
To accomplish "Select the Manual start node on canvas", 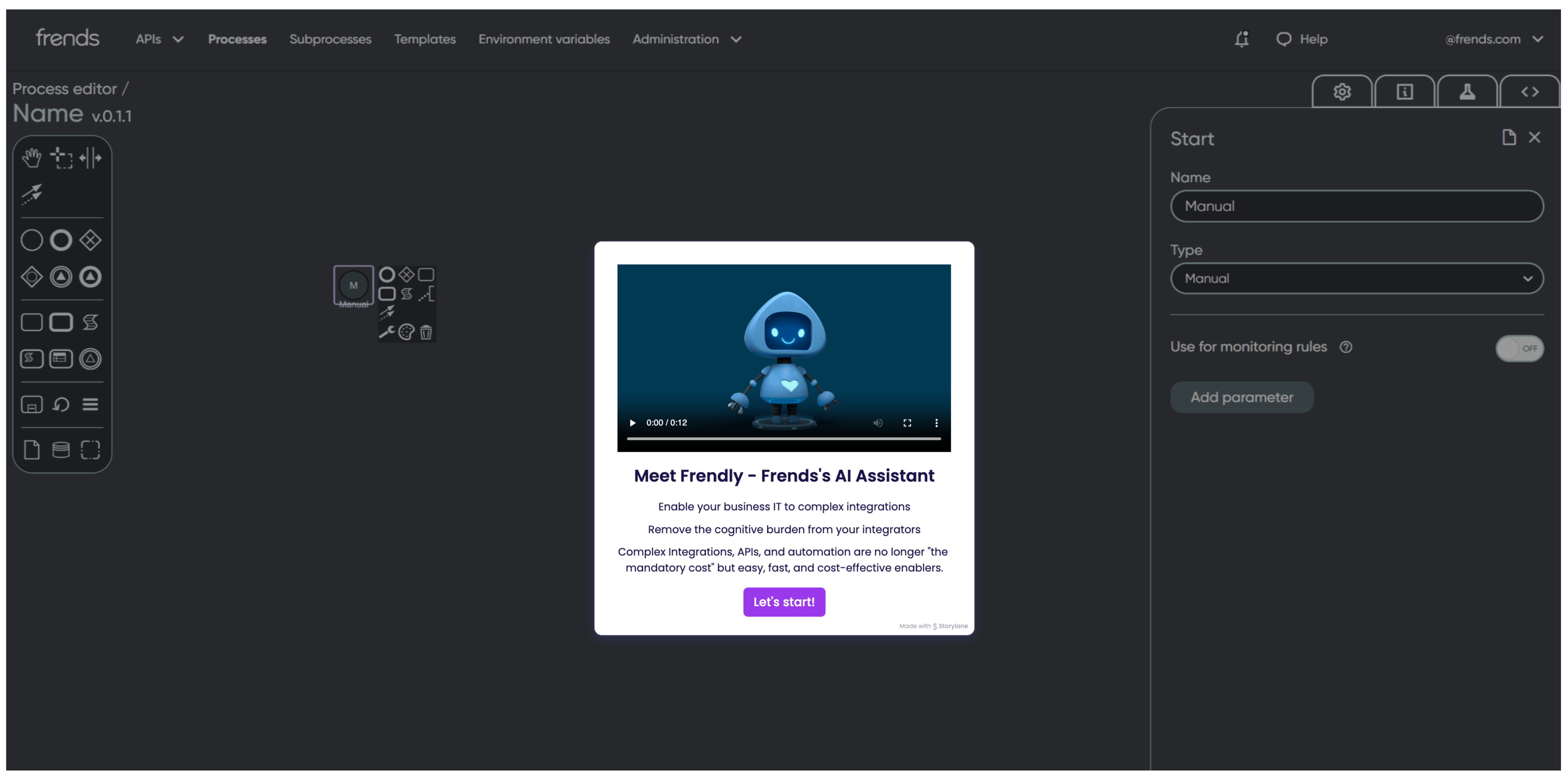I will (353, 285).
